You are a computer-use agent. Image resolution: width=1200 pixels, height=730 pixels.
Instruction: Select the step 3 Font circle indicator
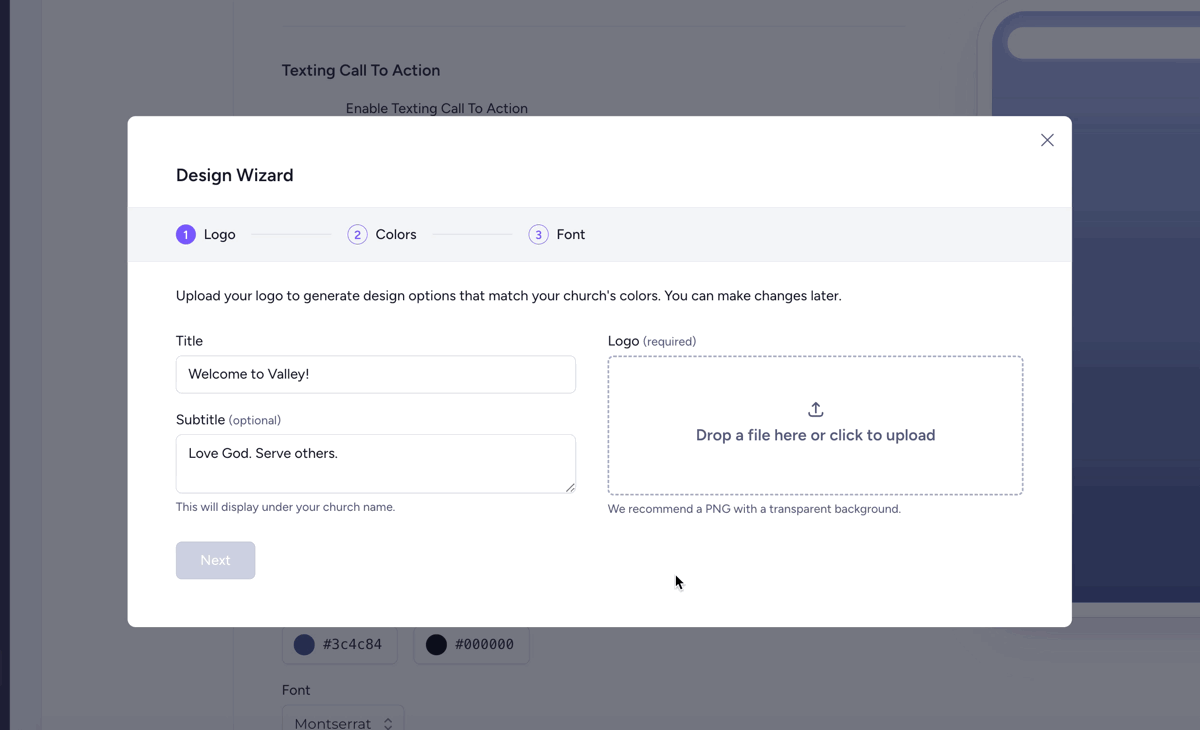[539, 234]
